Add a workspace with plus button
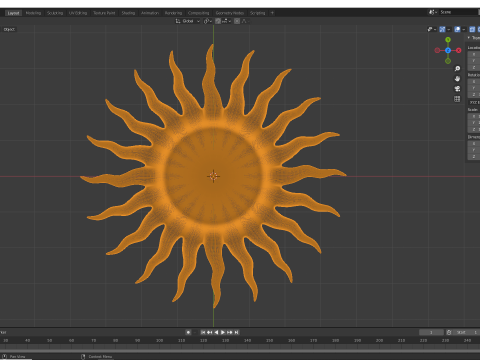Image resolution: width=480 pixels, height=360 pixels. [x=272, y=13]
